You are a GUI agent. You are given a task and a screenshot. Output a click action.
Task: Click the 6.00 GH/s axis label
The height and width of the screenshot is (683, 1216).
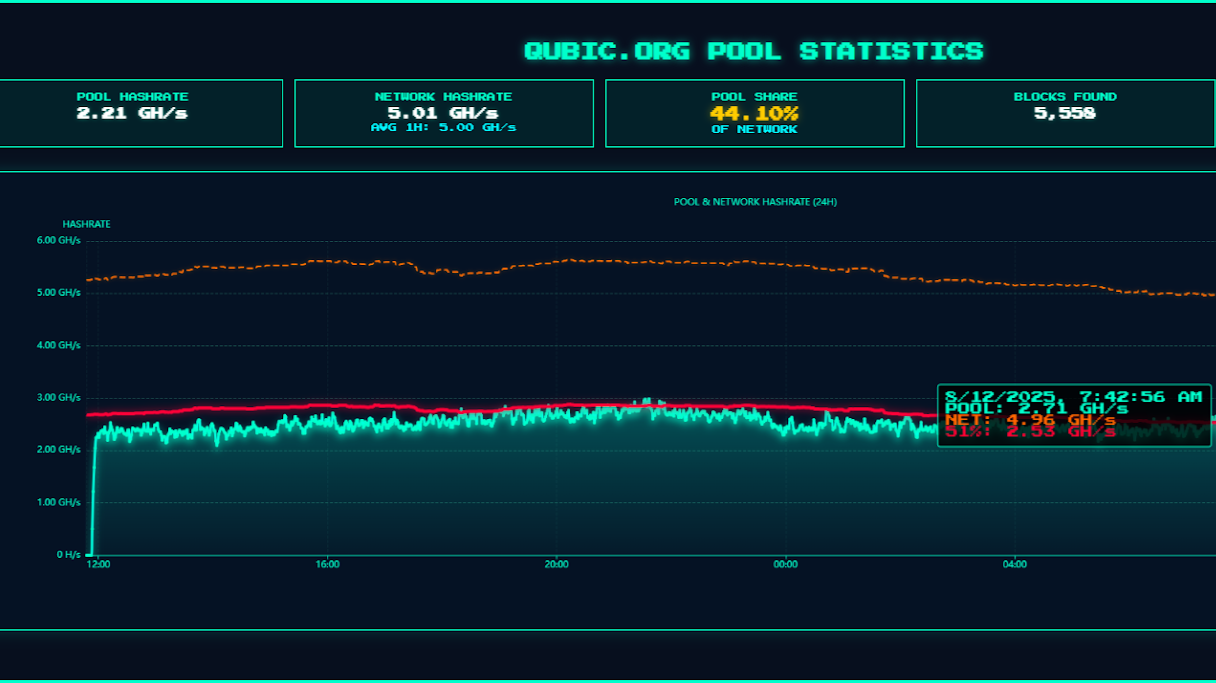tap(59, 241)
